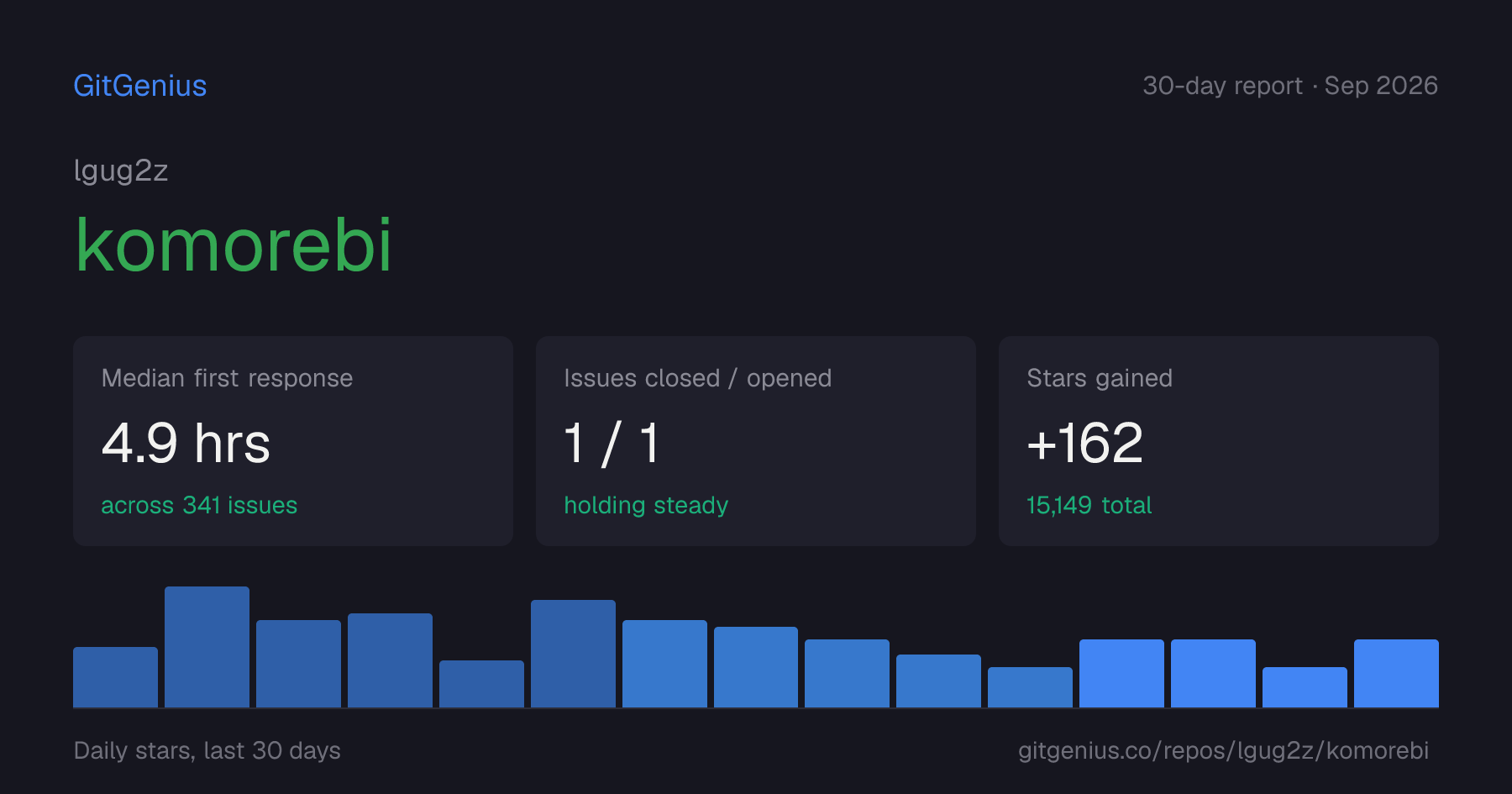Select the Median first response card
Viewport: 1512px width, 794px height.
(x=293, y=441)
